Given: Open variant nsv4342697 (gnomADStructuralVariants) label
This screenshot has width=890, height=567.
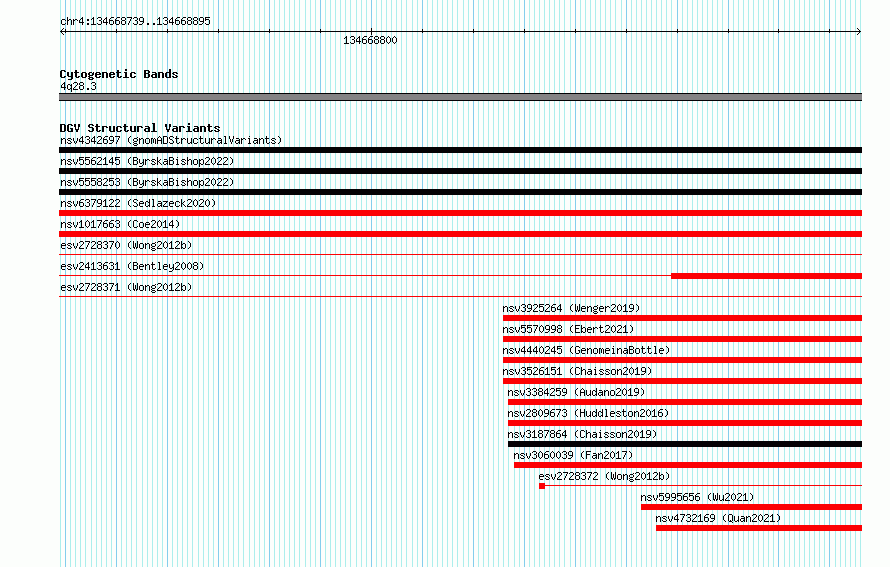Looking at the screenshot, I should [171, 140].
